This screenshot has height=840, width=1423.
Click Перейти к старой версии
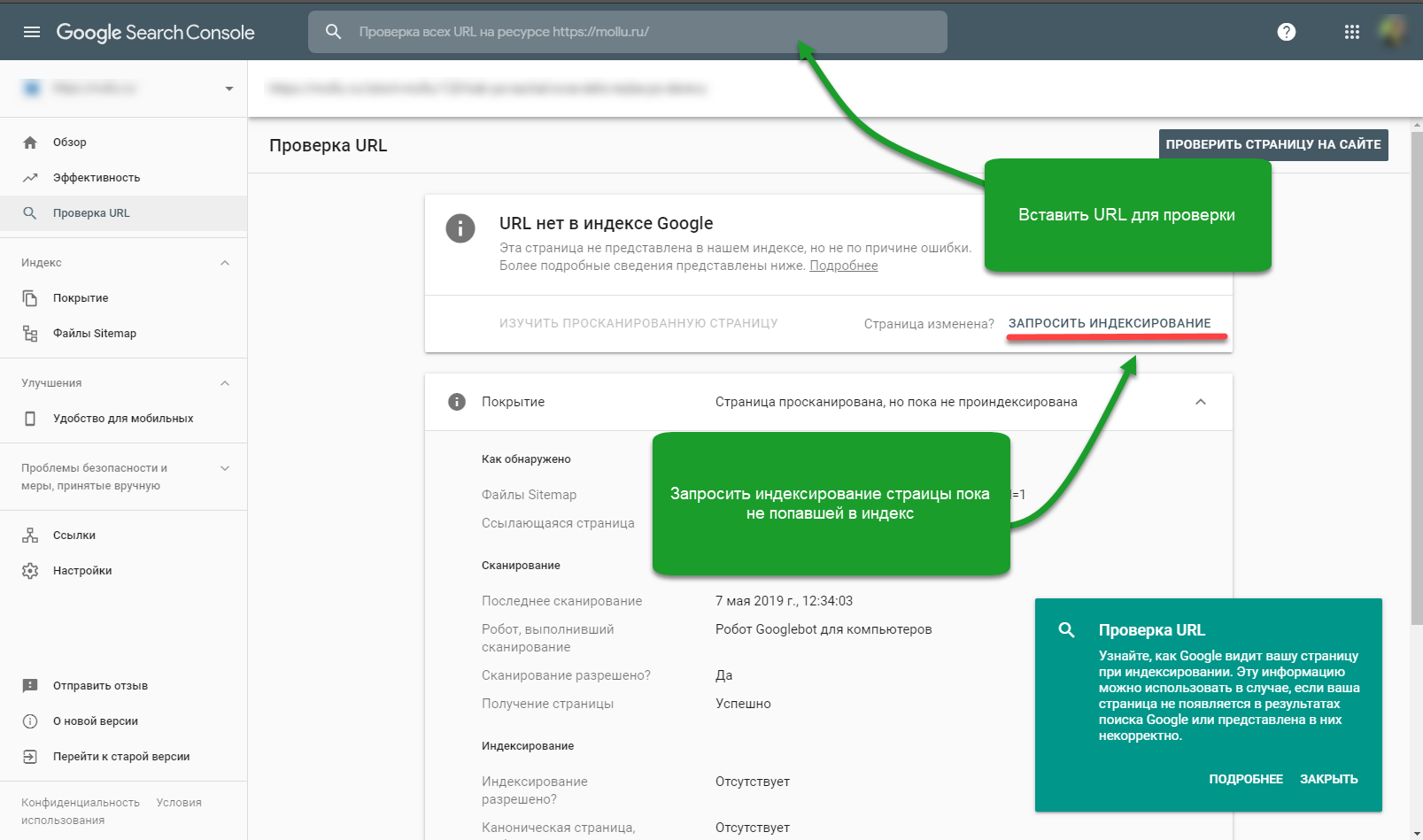123,757
